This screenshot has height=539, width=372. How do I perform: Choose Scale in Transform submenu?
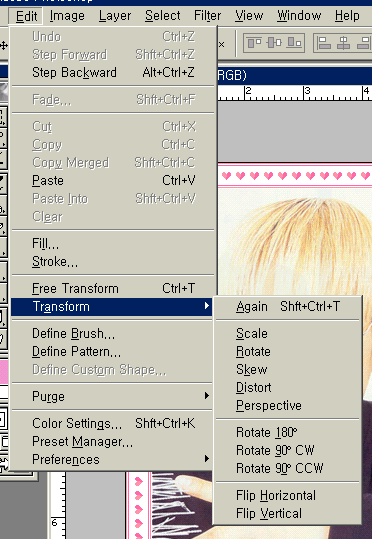click(x=287, y=333)
